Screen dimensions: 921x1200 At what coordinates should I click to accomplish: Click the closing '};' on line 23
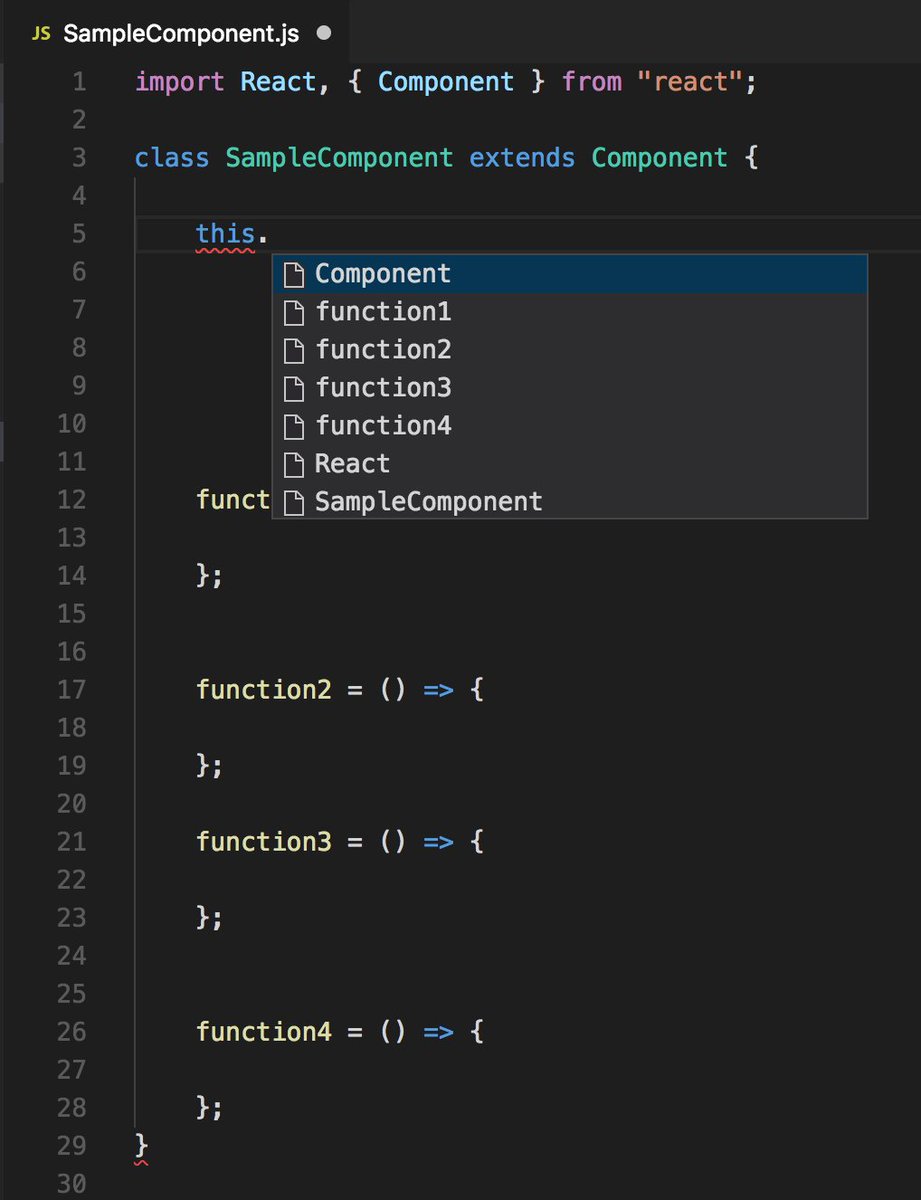click(209, 918)
